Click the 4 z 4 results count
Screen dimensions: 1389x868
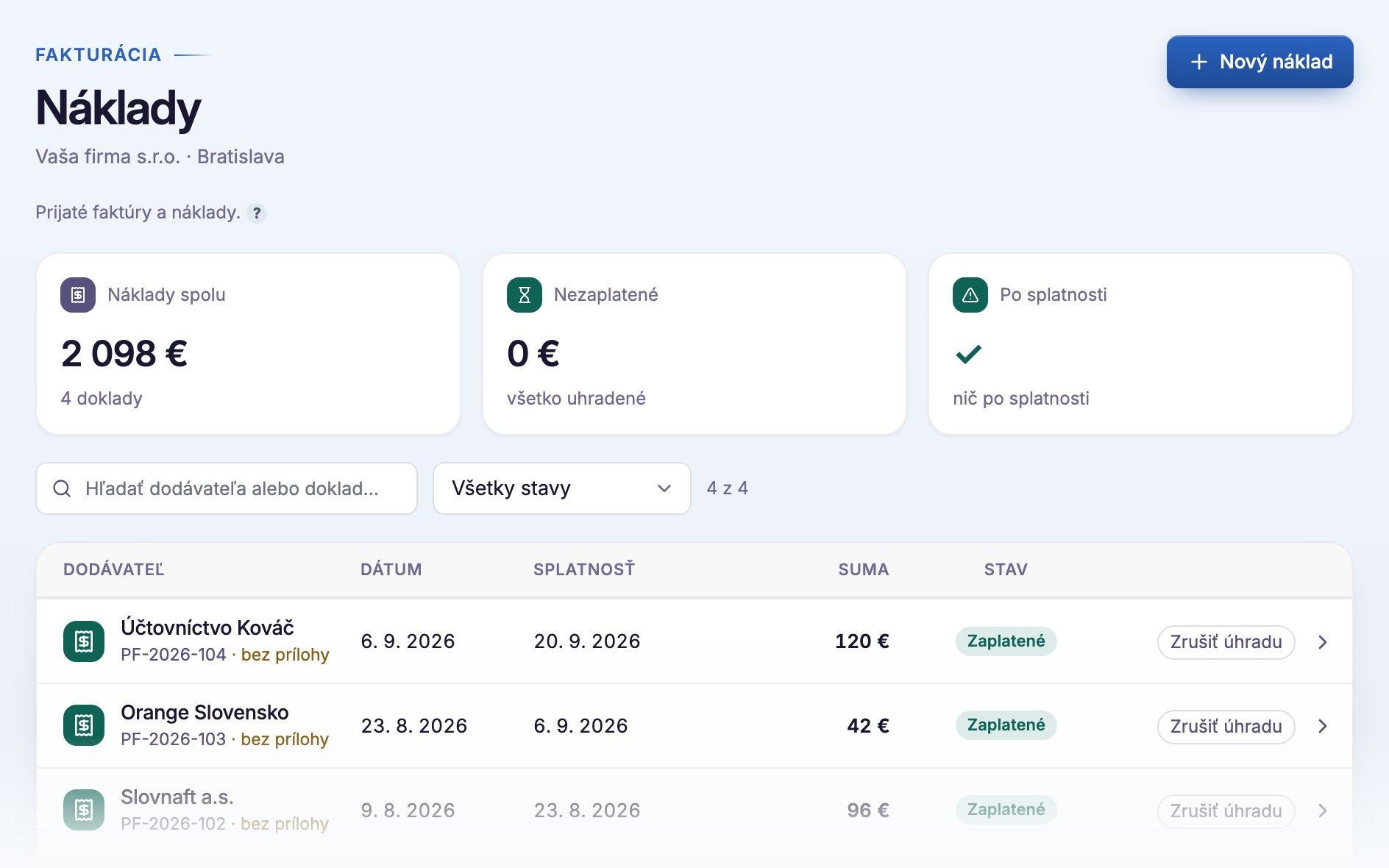click(x=728, y=488)
